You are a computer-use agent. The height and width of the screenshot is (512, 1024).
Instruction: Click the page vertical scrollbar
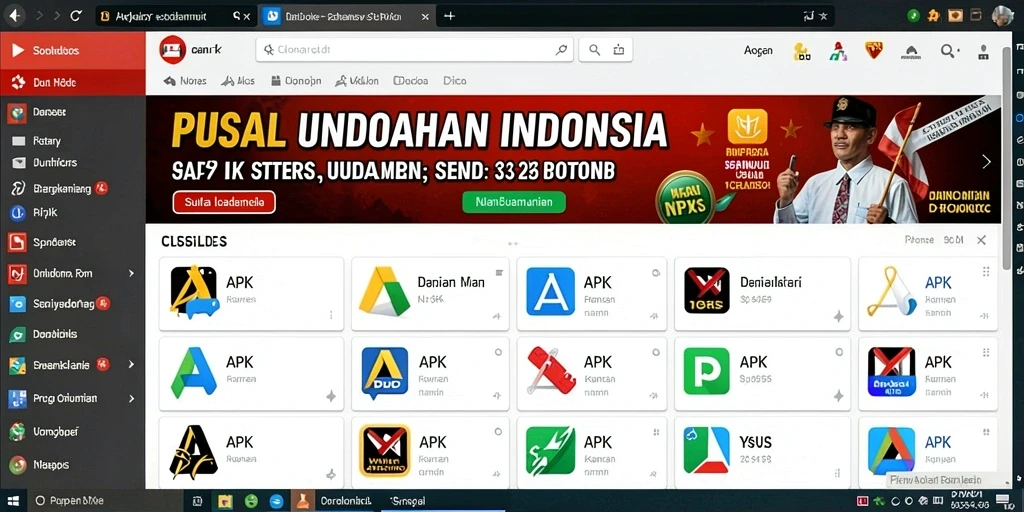coord(1006,157)
